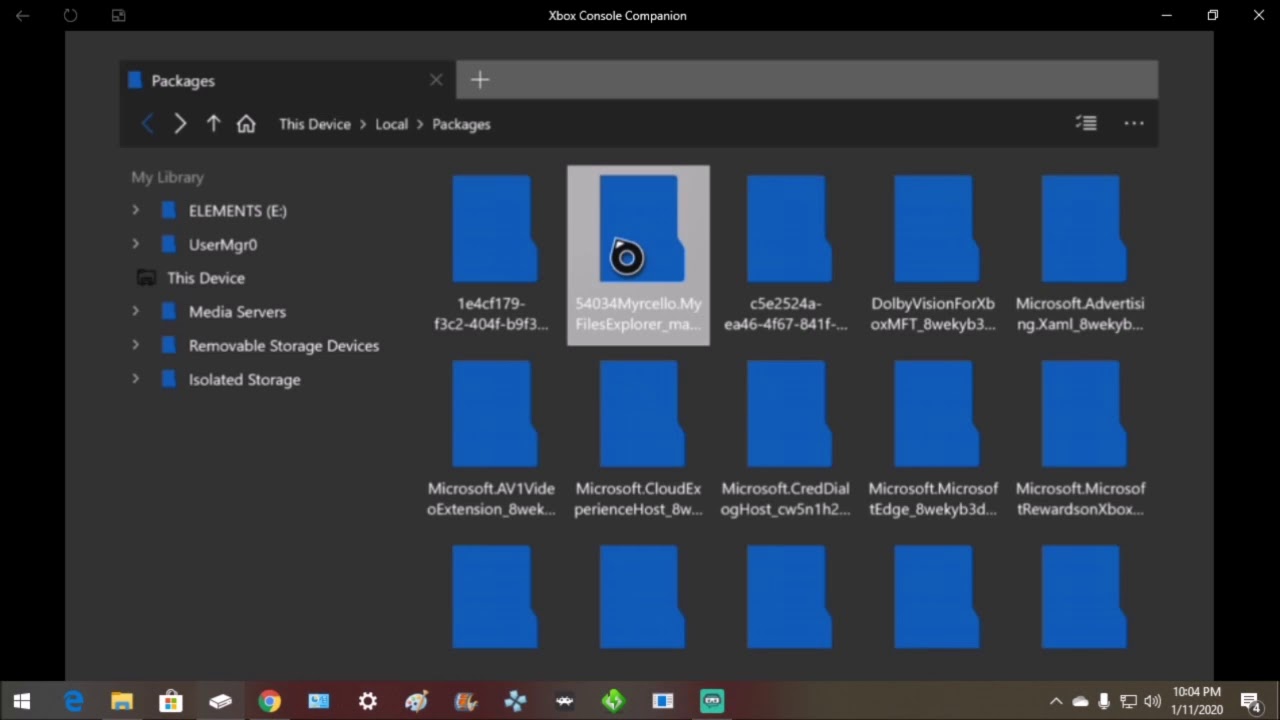Click the Home icon in navigation bar
Screen dimensions: 1280x720
pyautogui.click(x=246, y=123)
